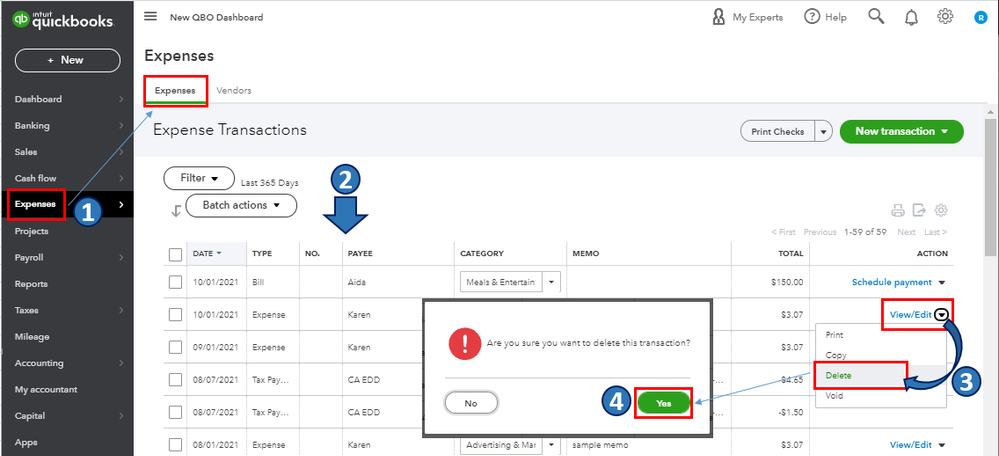Viewport: 999px width, 456px height.
Task: Check the first CA EDD tax payment row
Action: click(x=175, y=380)
